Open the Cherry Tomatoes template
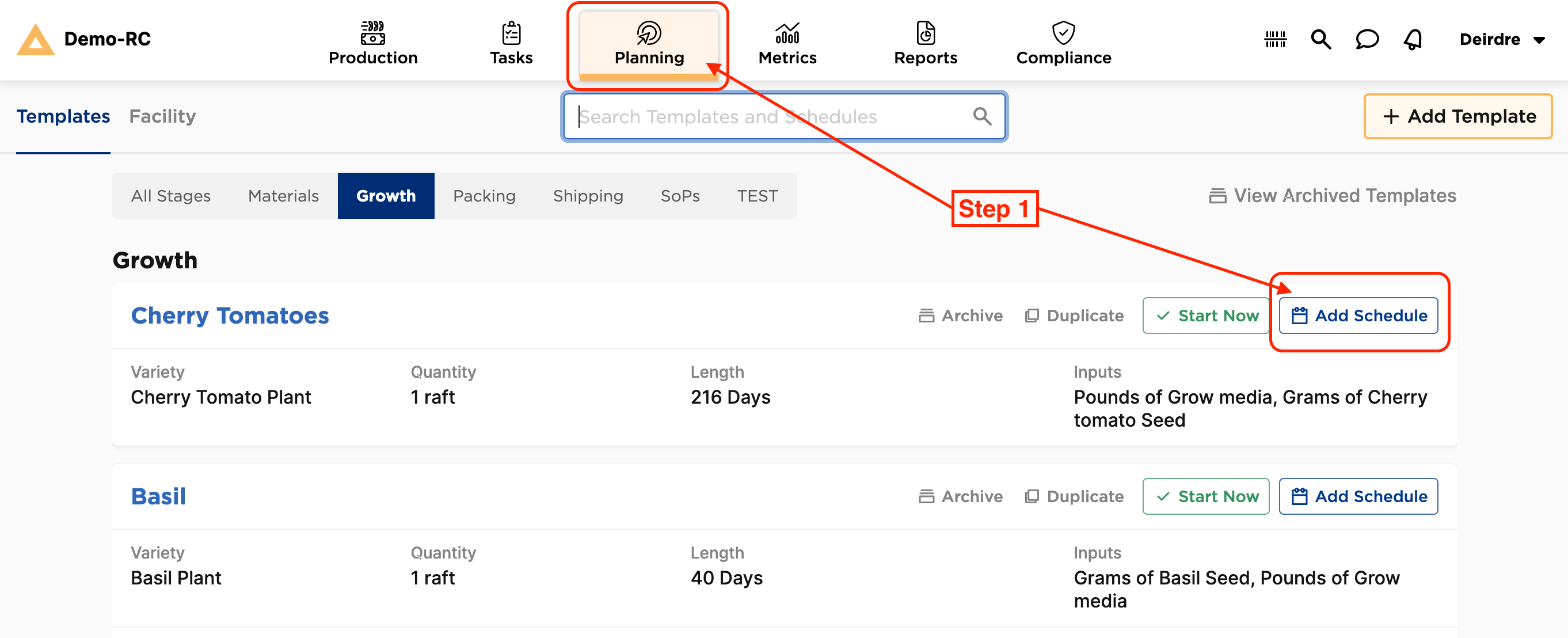This screenshot has height=638, width=1568. click(x=230, y=316)
